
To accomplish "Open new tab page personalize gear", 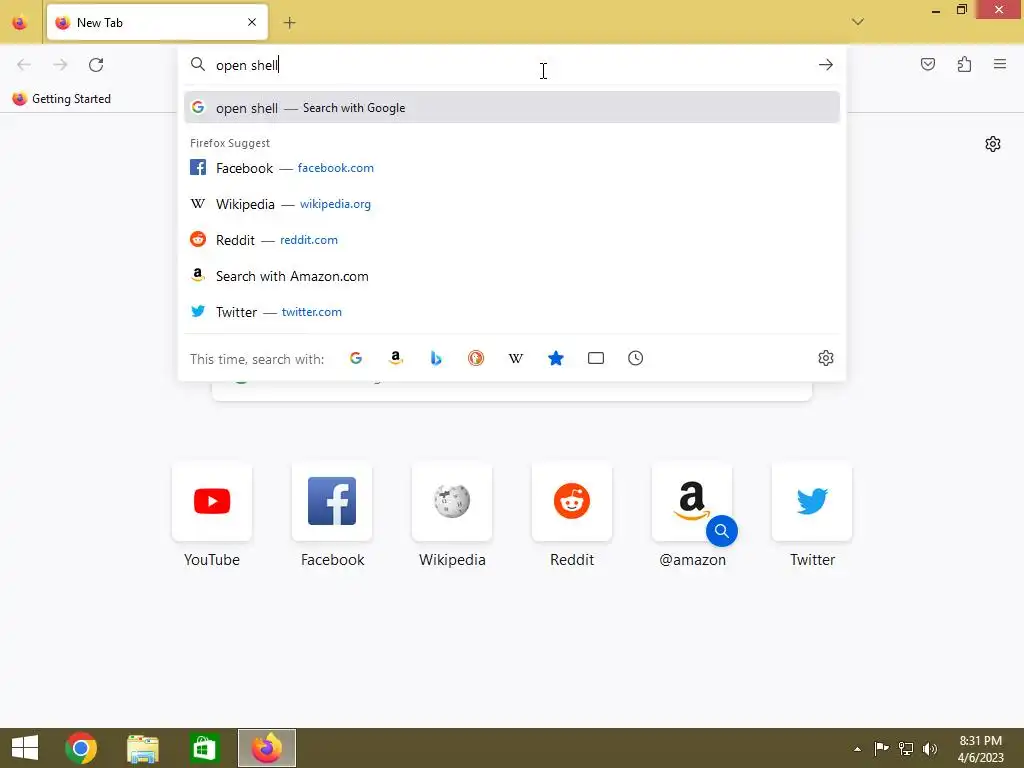I will pos(993,144).
